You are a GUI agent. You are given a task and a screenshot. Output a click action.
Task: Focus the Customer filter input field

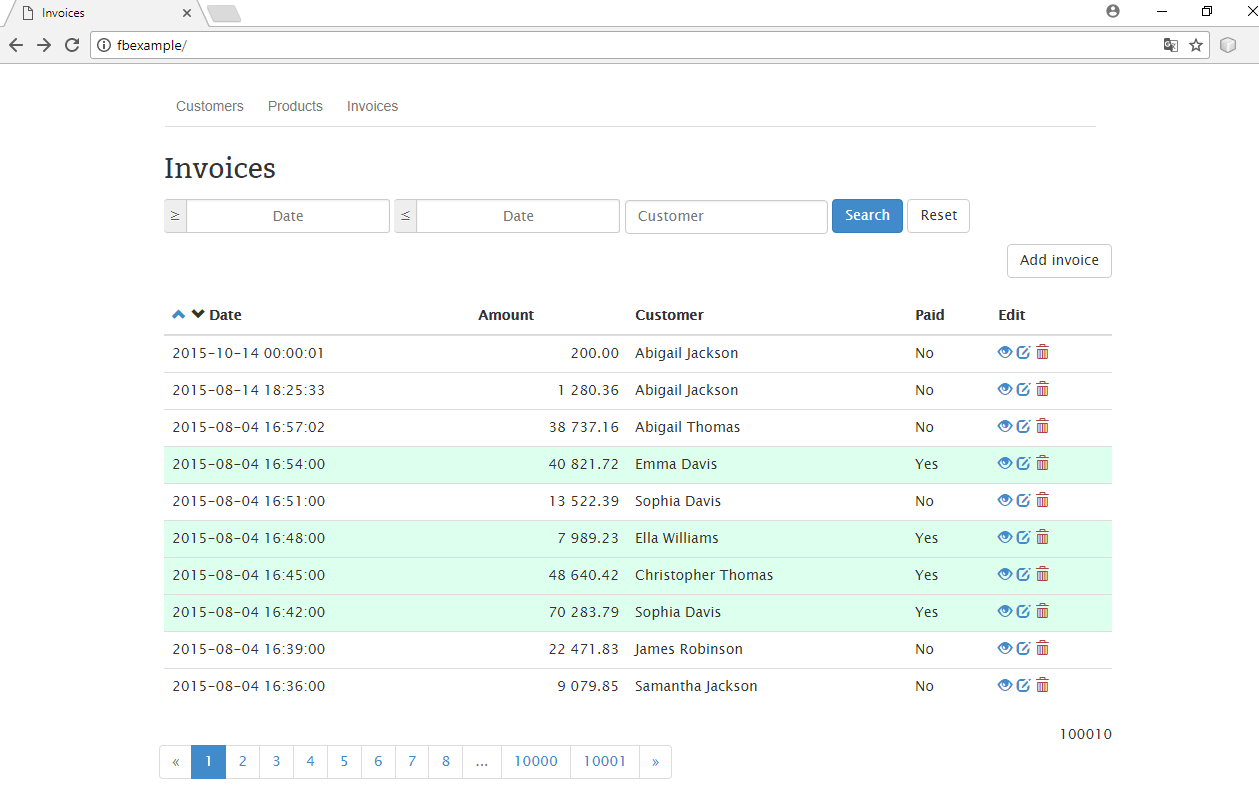(726, 217)
